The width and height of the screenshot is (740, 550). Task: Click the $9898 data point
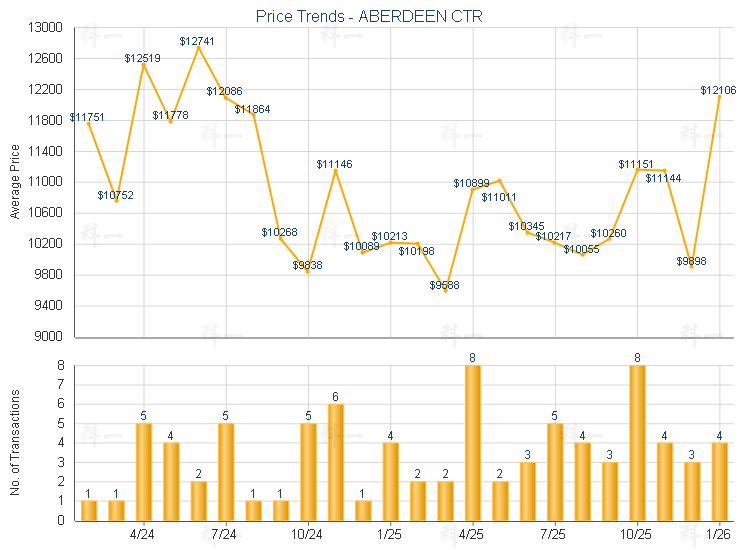(x=692, y=267)
